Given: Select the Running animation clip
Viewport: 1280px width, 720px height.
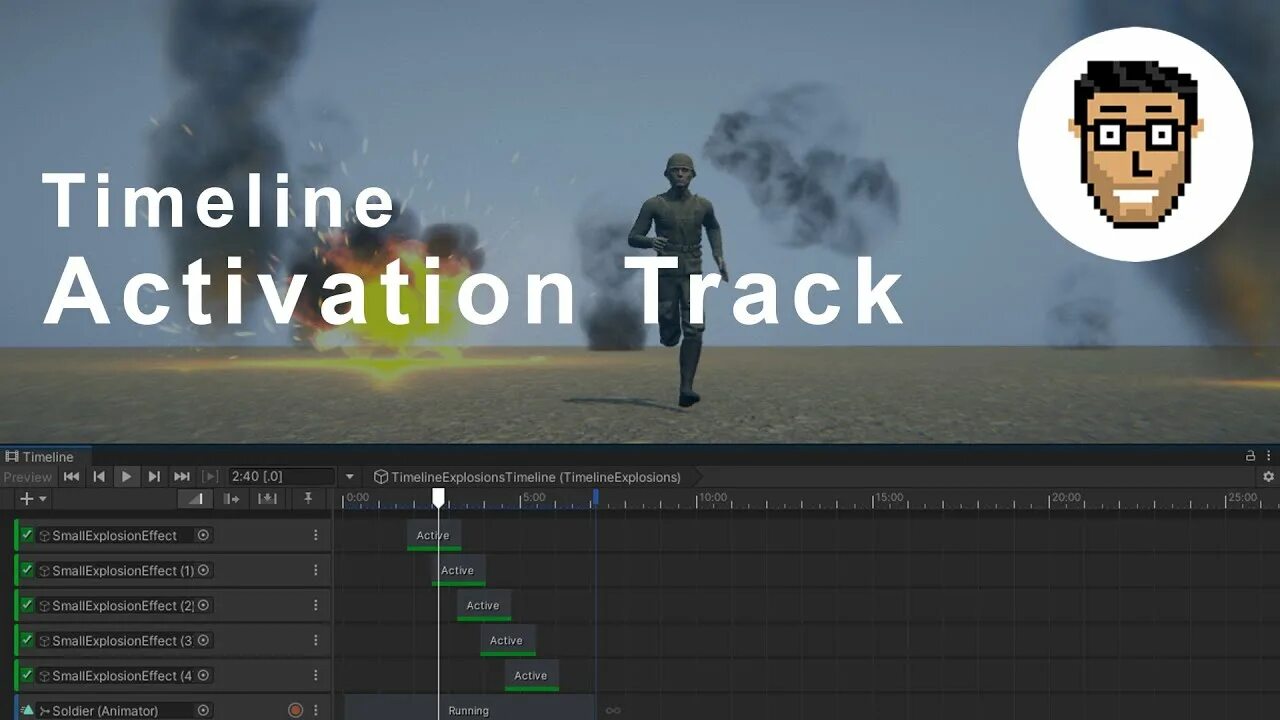Looking at the screenshot, I should pyautogui.click(x=469, y=708).
